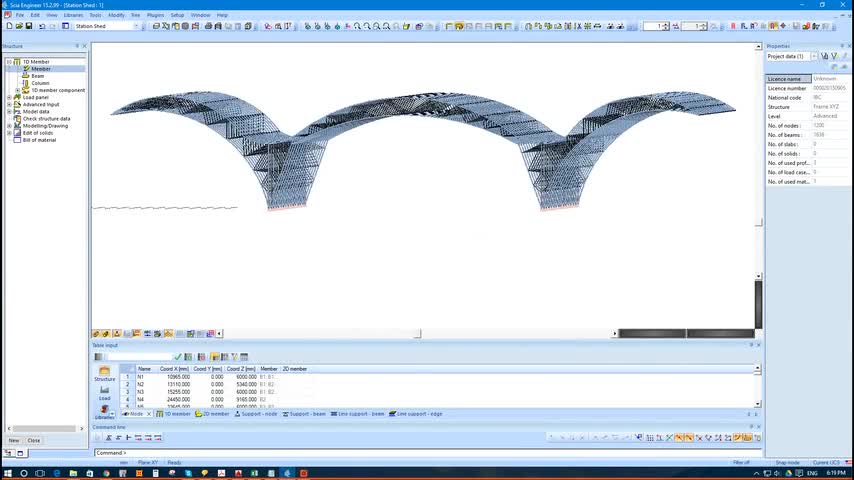
Task: Click the Open project folder icon
Action: click(19, 26)
